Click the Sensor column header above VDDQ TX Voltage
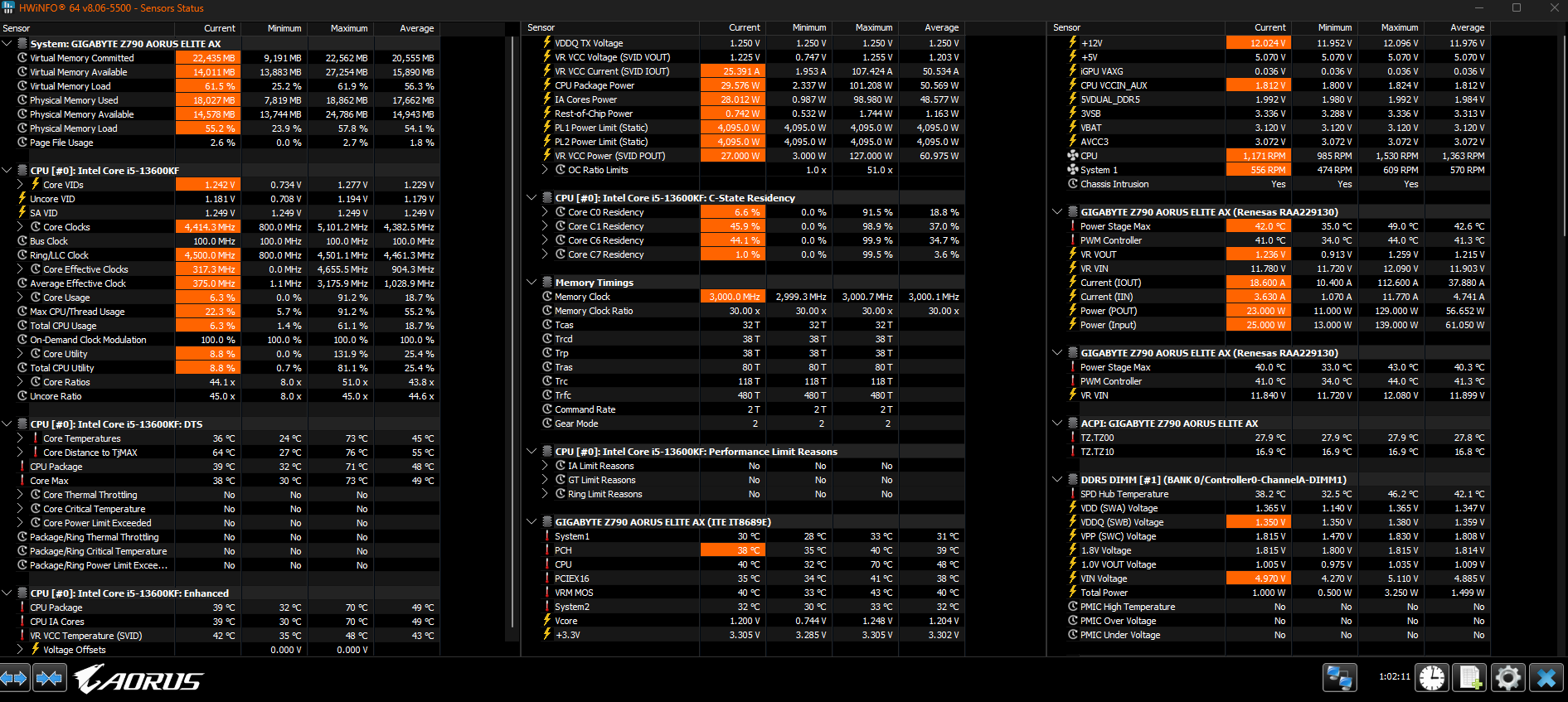 pyautogui.click(x=612, y=27)
